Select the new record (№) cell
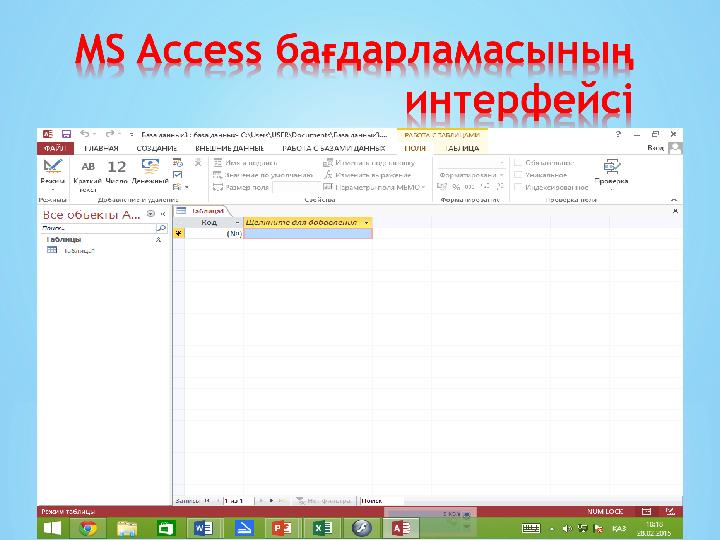Image resolution: width=720 pixels, height=540 pixels. click(214, 233)
